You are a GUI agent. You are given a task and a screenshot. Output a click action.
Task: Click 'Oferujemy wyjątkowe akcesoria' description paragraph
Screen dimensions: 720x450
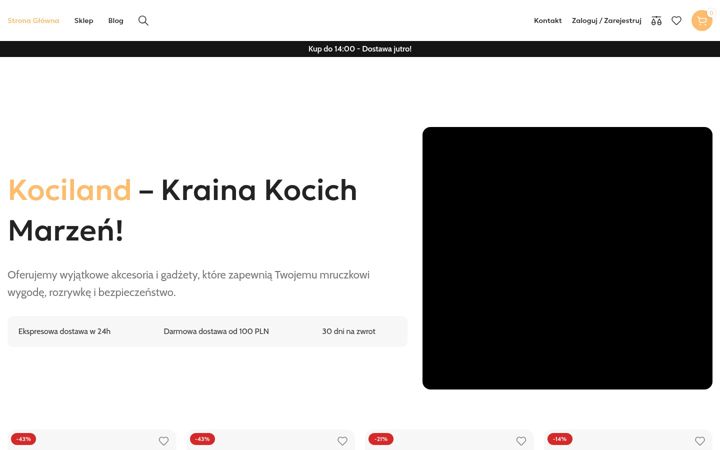tap(188, 283)
